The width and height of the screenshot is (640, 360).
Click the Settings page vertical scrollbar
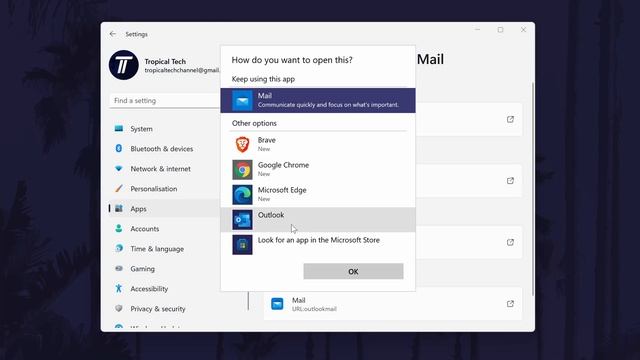pos(532,189)
